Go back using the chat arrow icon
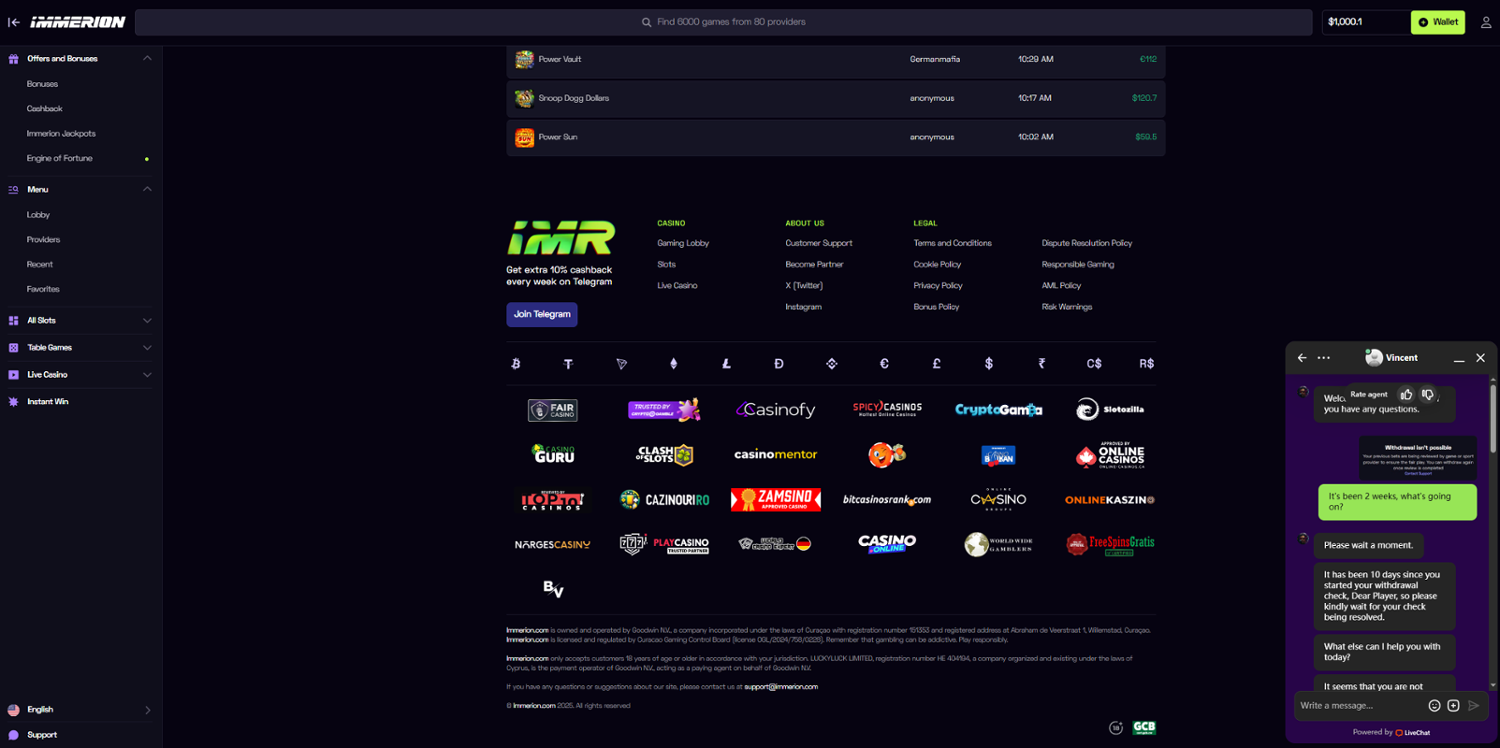 click(x=1302, y=358)
